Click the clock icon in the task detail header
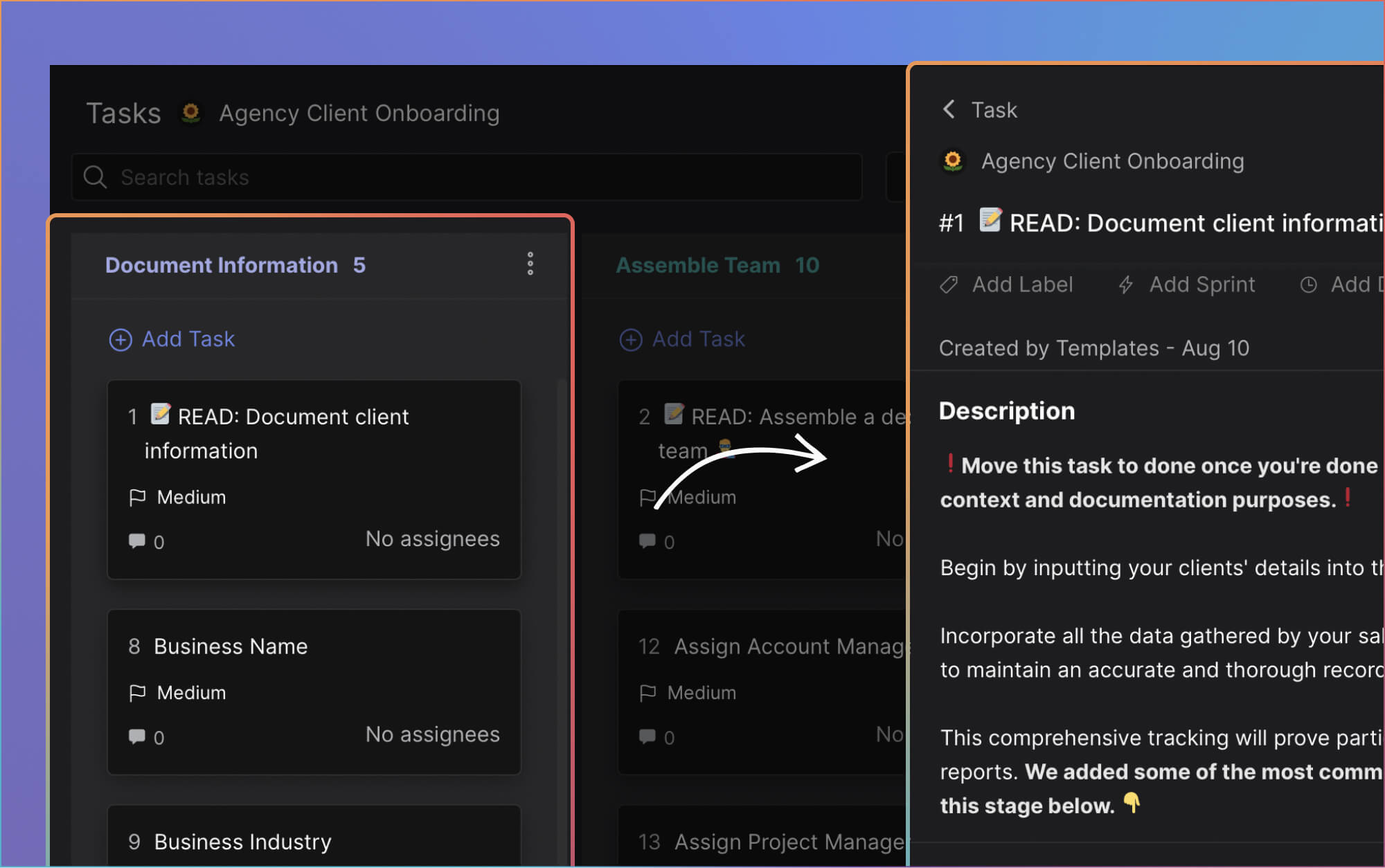The width and height of the screenshot is (1385, 868). 1308,284
